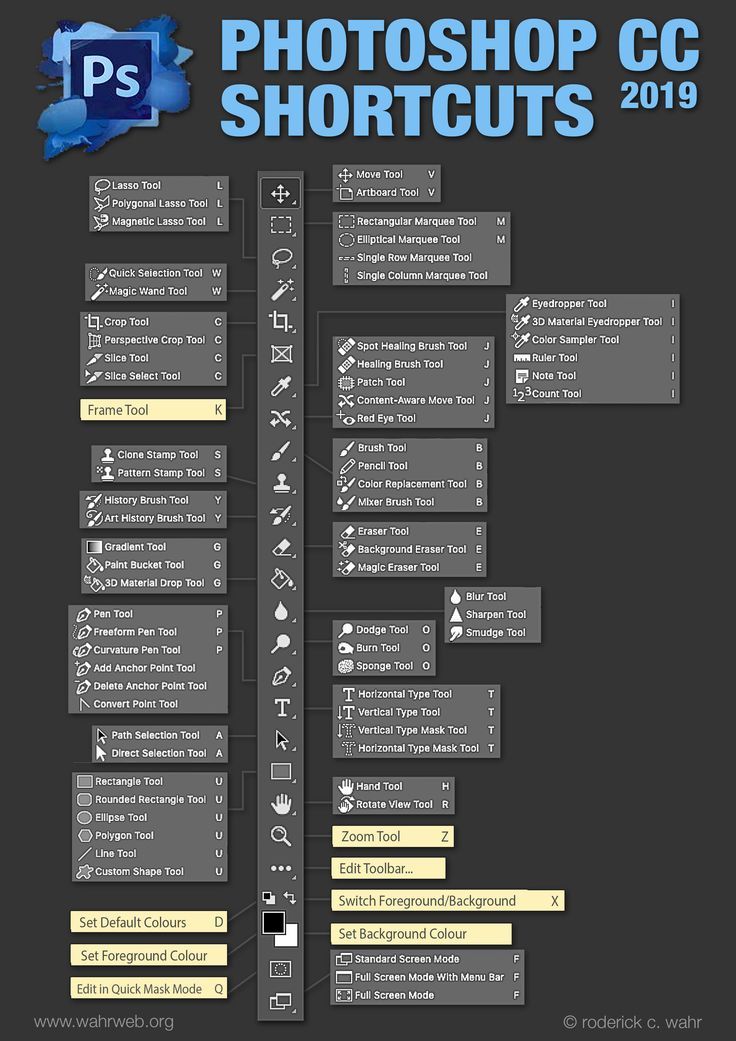Open Edit Toolbar three-dots menu
This screenshot has width=736, height=1041.
click(281, 869)
